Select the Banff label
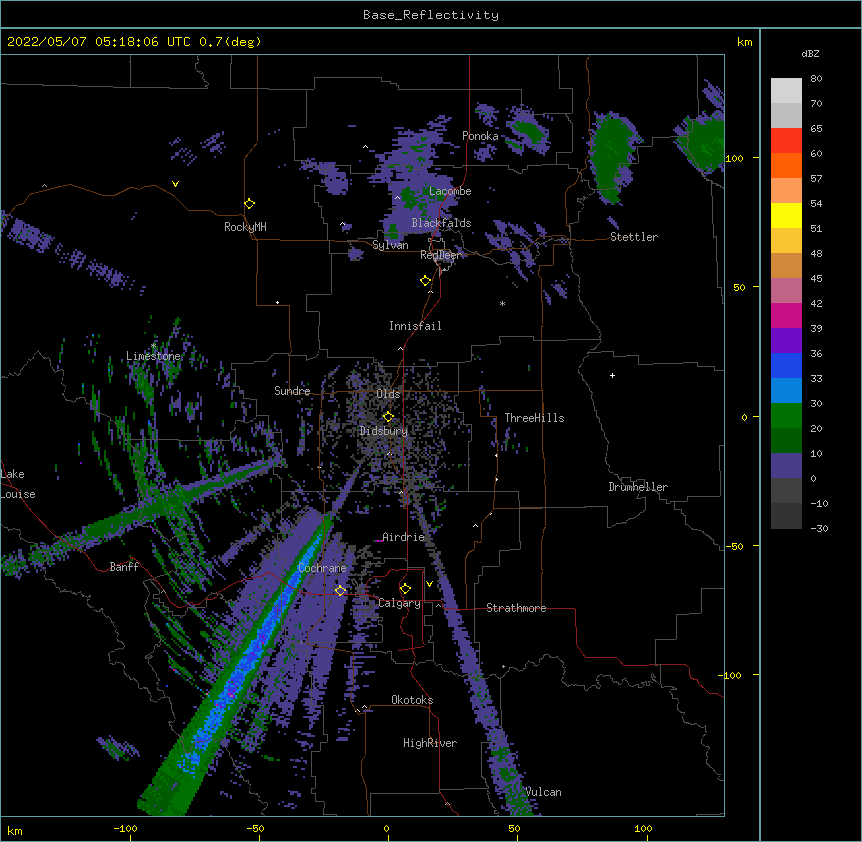This screenshot has width=862, height=842. tap(124, 567)
